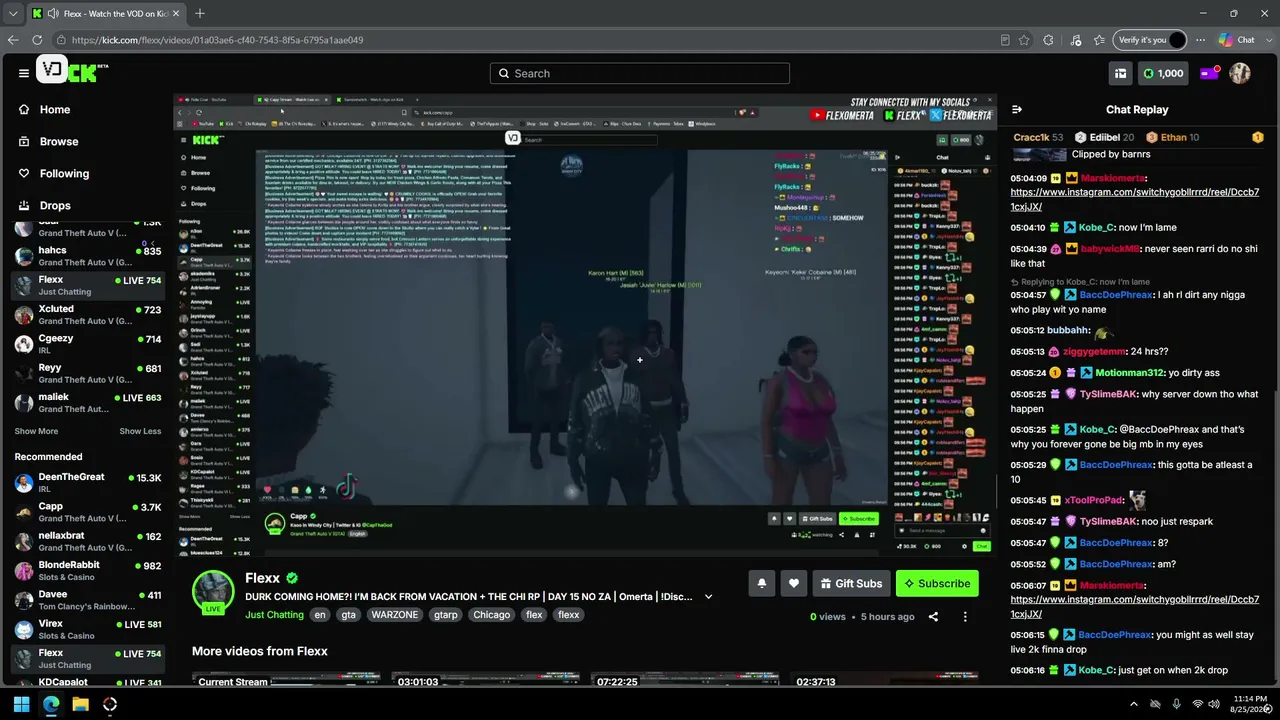1280x720 pixels.
Task: Click the Flexx streamer live avatar
Action: [213, 592]
